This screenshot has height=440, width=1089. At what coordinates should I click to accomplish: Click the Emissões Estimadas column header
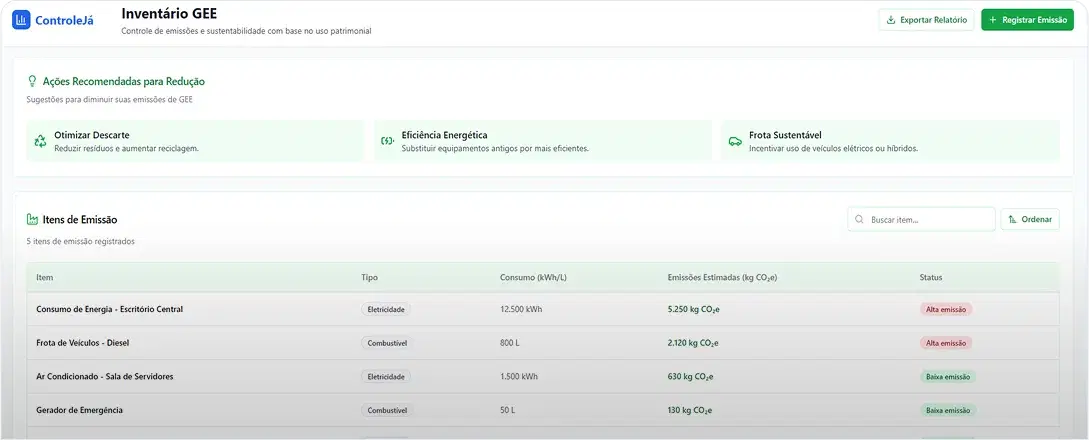coord(722,277)
